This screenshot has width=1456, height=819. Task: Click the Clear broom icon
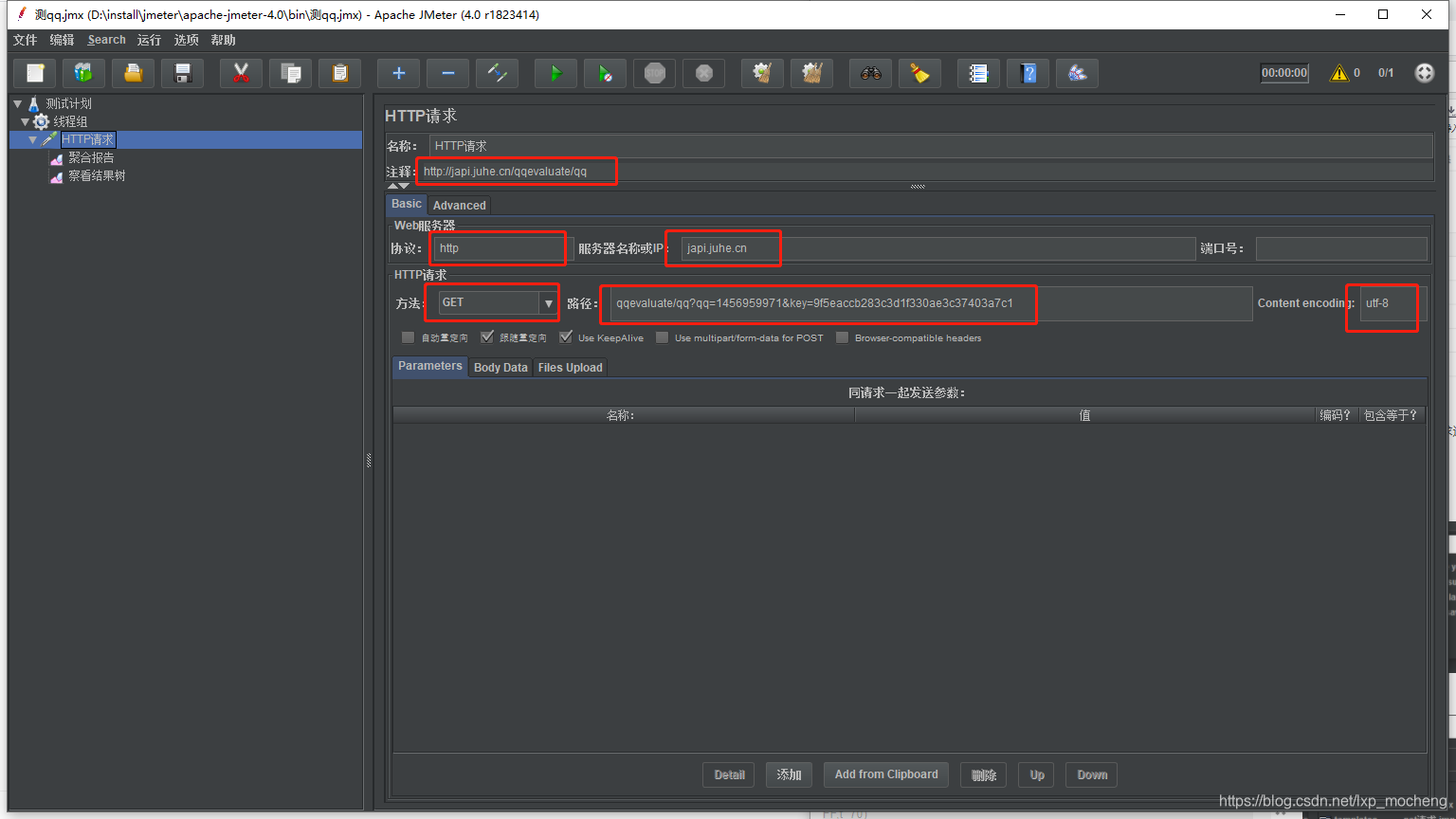pyautogui.click(x=762, y=73)
